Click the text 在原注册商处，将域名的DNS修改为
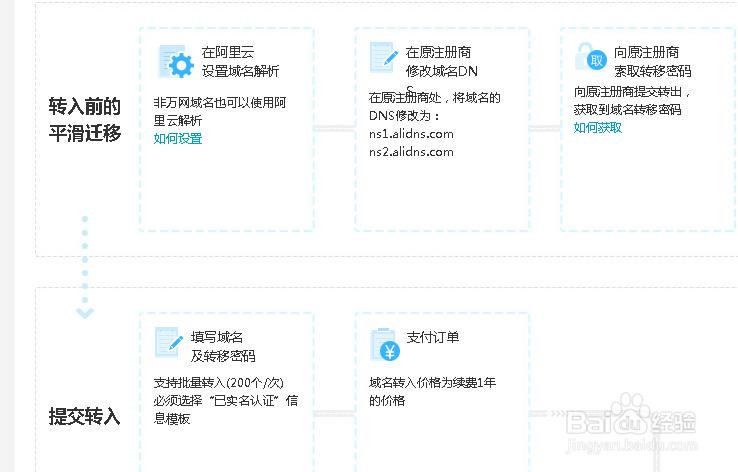 [x=434, y=107]
